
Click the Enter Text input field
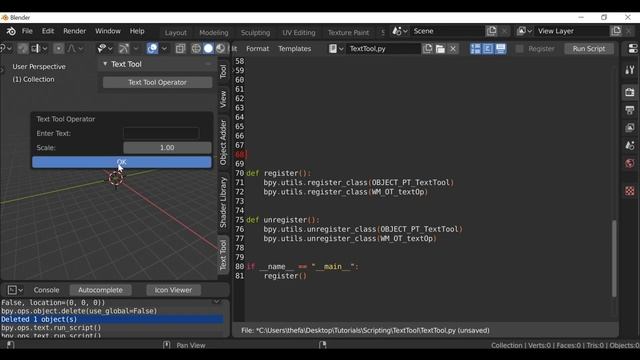(161, 133)
